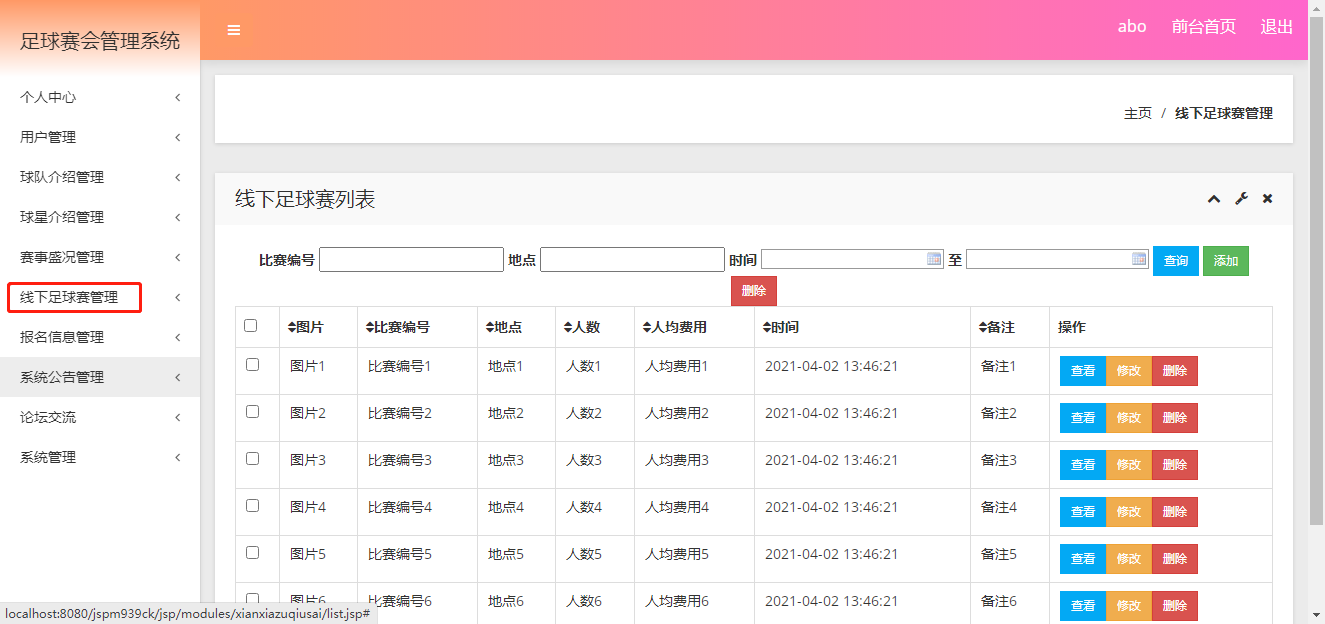This screenshot has height=624, width=1325.
Task: Collapse the panel with the up chevron icon
Action: [1213, 199]
